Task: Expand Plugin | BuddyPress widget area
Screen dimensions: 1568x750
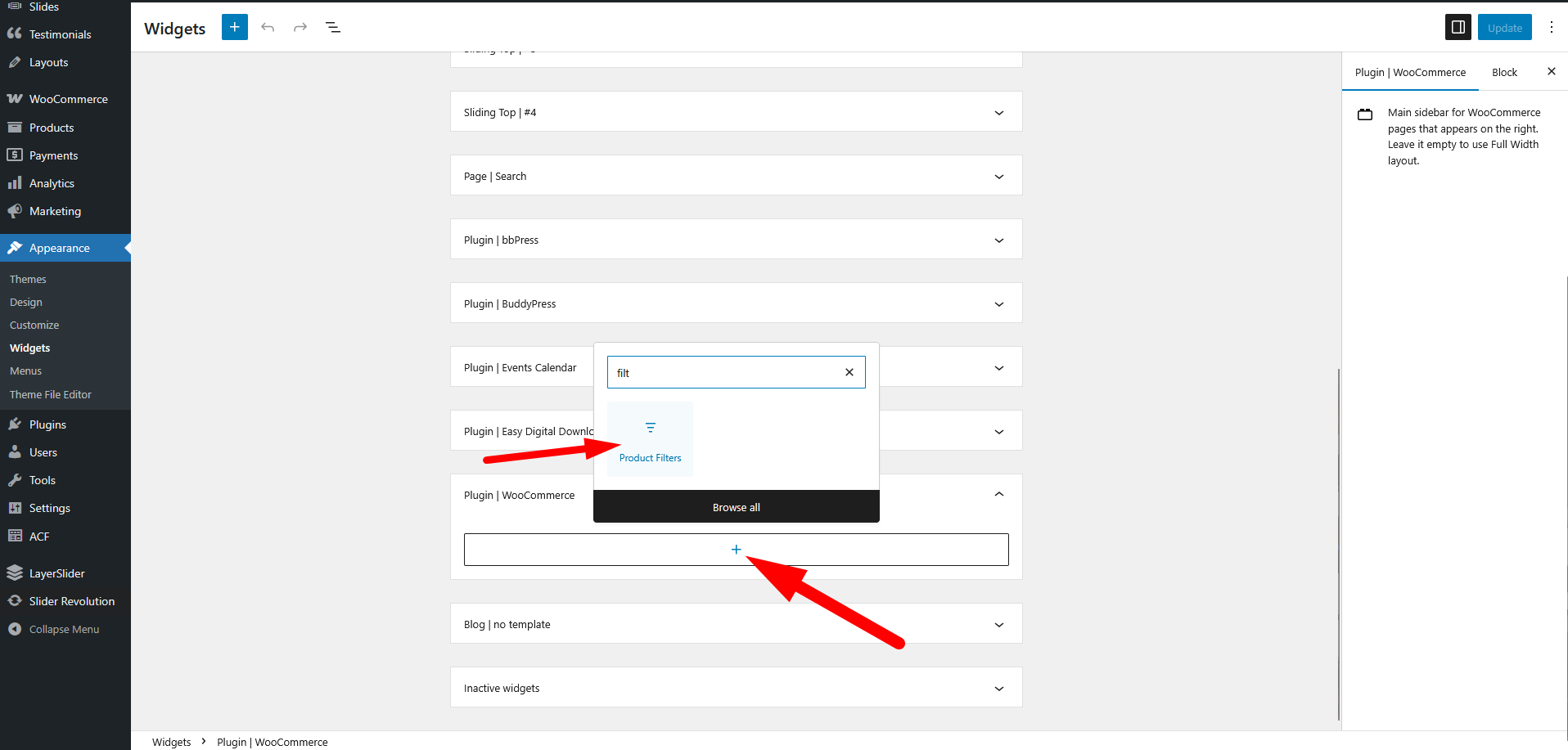Action: click(x=737, y=303)
